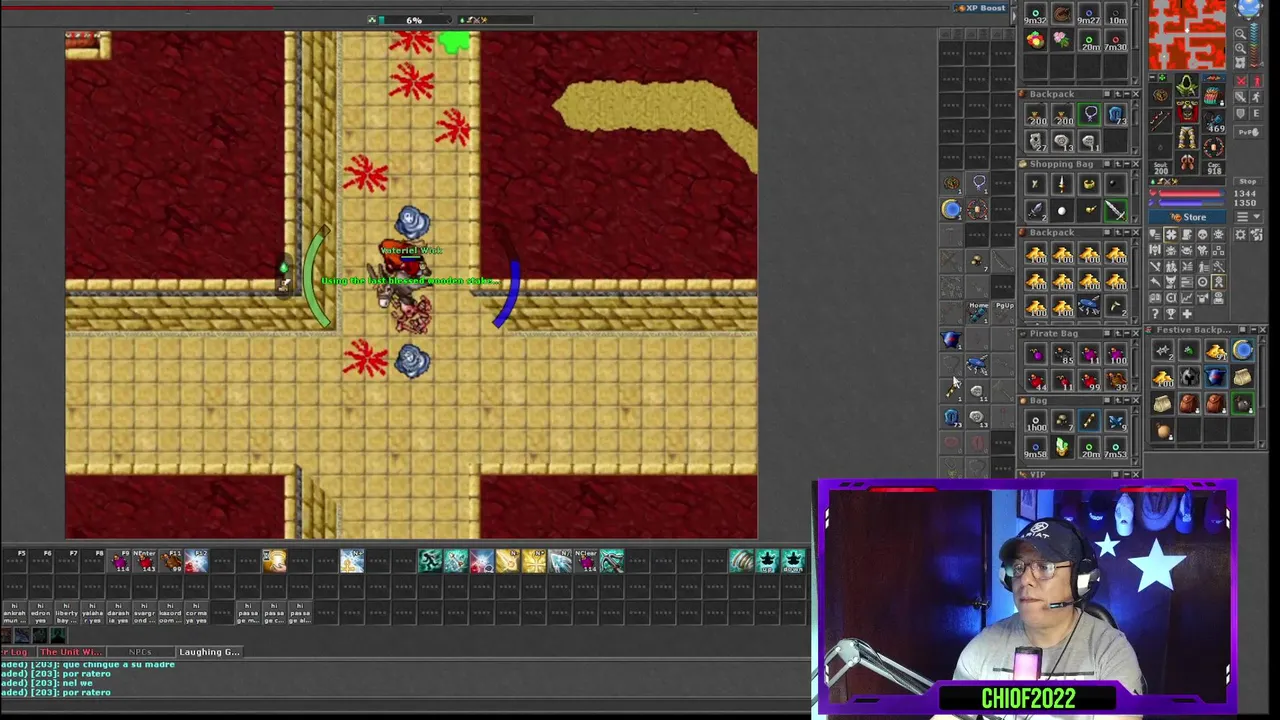This screenshot has width=1280, height=720.
Task: Toggle stand mode red figure icon
Action: point(1257,81)
